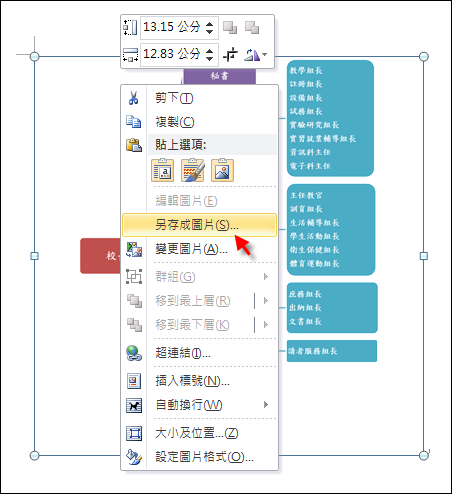Adjust width with 12.83 公分 spinner
The width and height of the screenshot is (452, 494).
tap(209, 54)
